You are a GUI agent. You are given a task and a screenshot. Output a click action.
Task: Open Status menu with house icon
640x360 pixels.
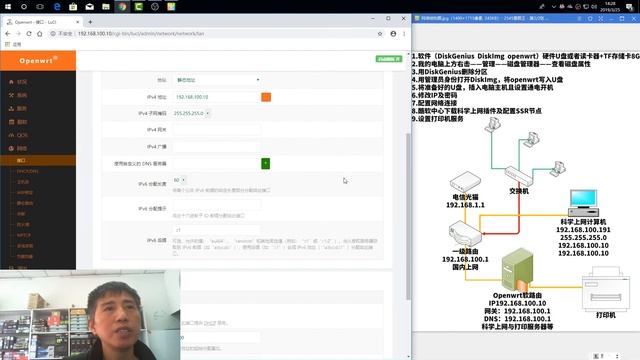click(x=18, y=82)
